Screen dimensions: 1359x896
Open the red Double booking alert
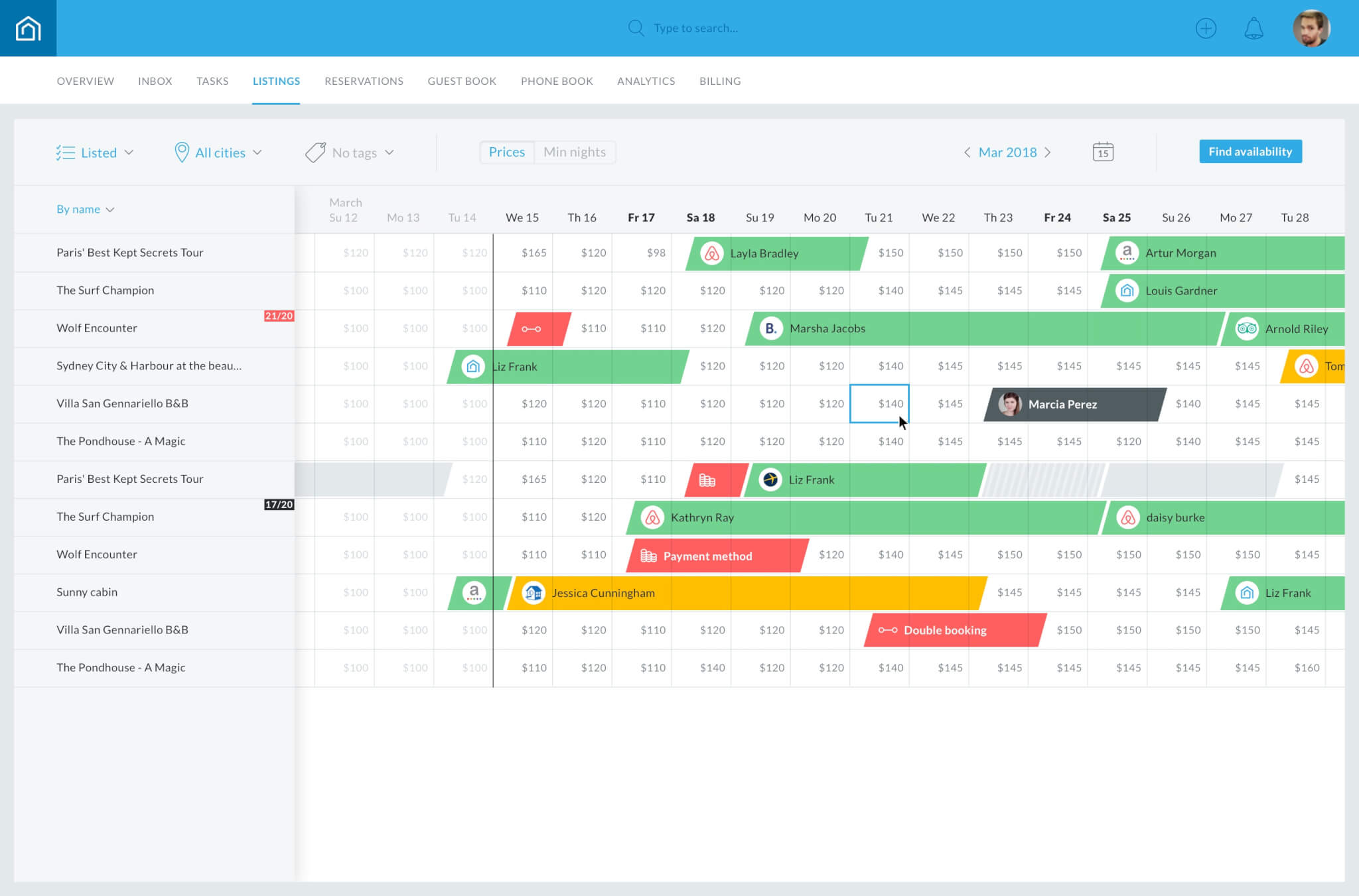tap(956, 630)
